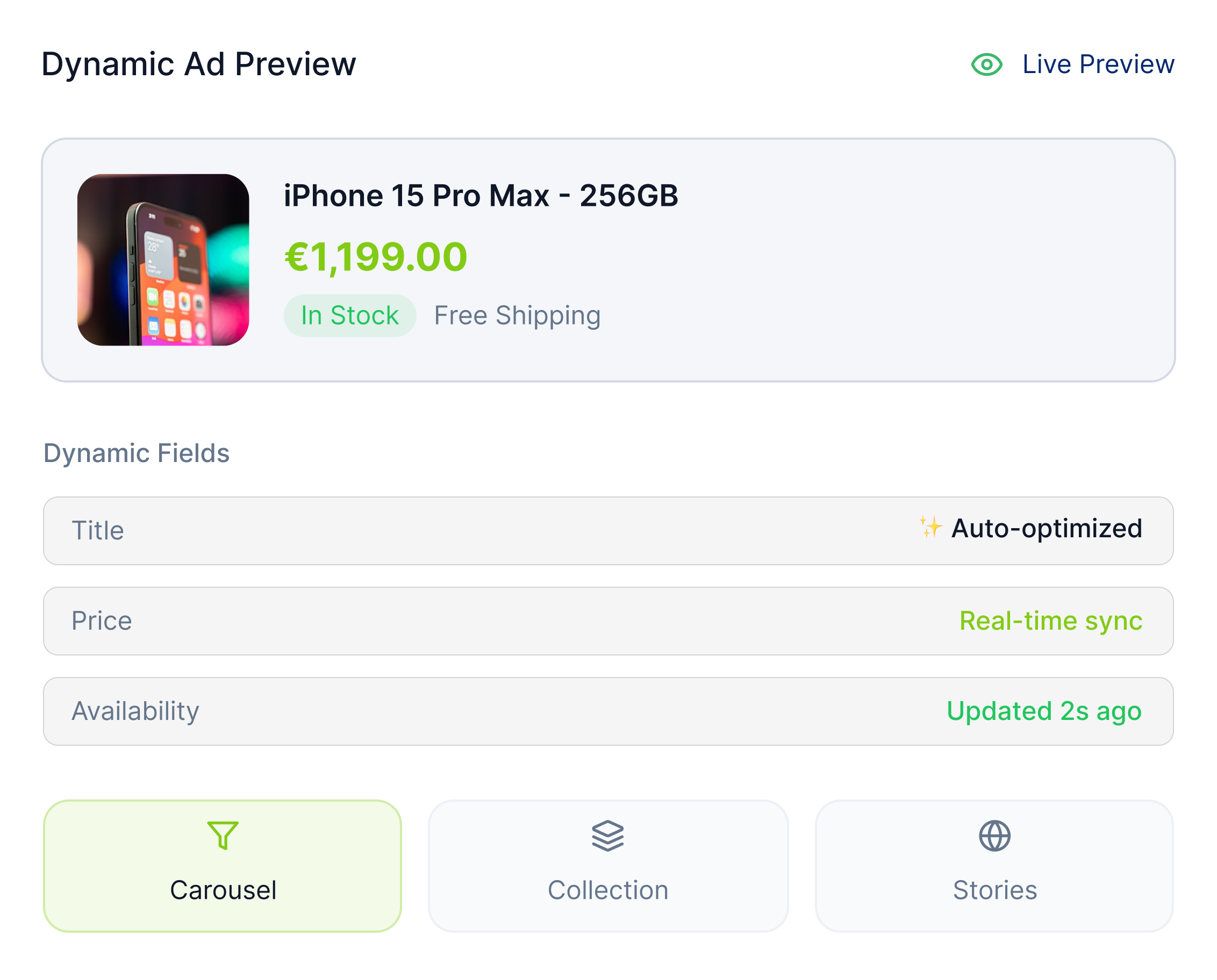The image size is (1217, 980).
Task: Click the Free Shipping label
Action: [517, 315]
